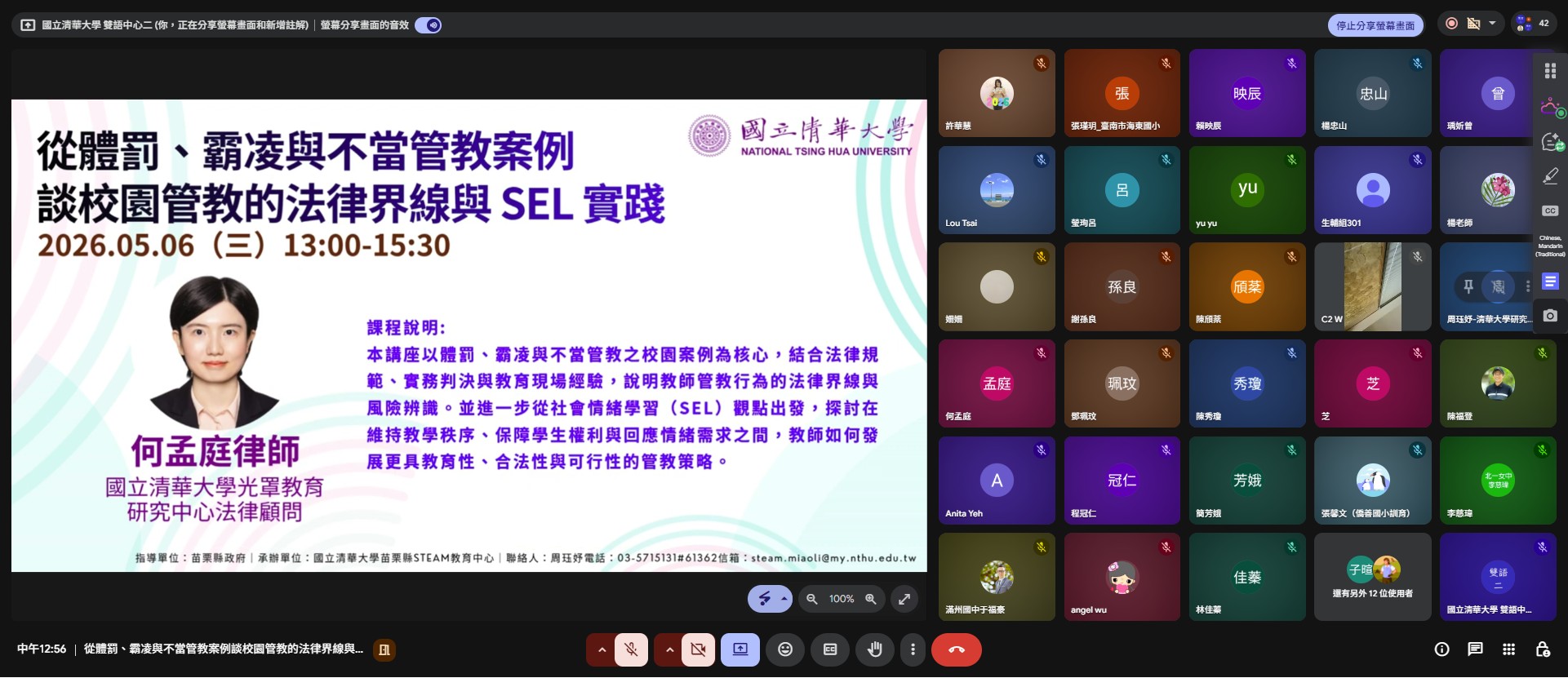Unmute the microphone
1568x678 pixels.
pyautogui.click(x=631, y=650)
